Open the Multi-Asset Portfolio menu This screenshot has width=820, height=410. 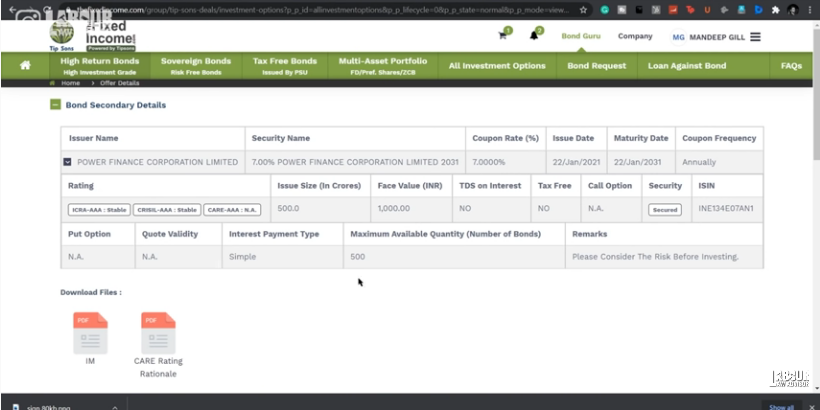pos(383,65)
